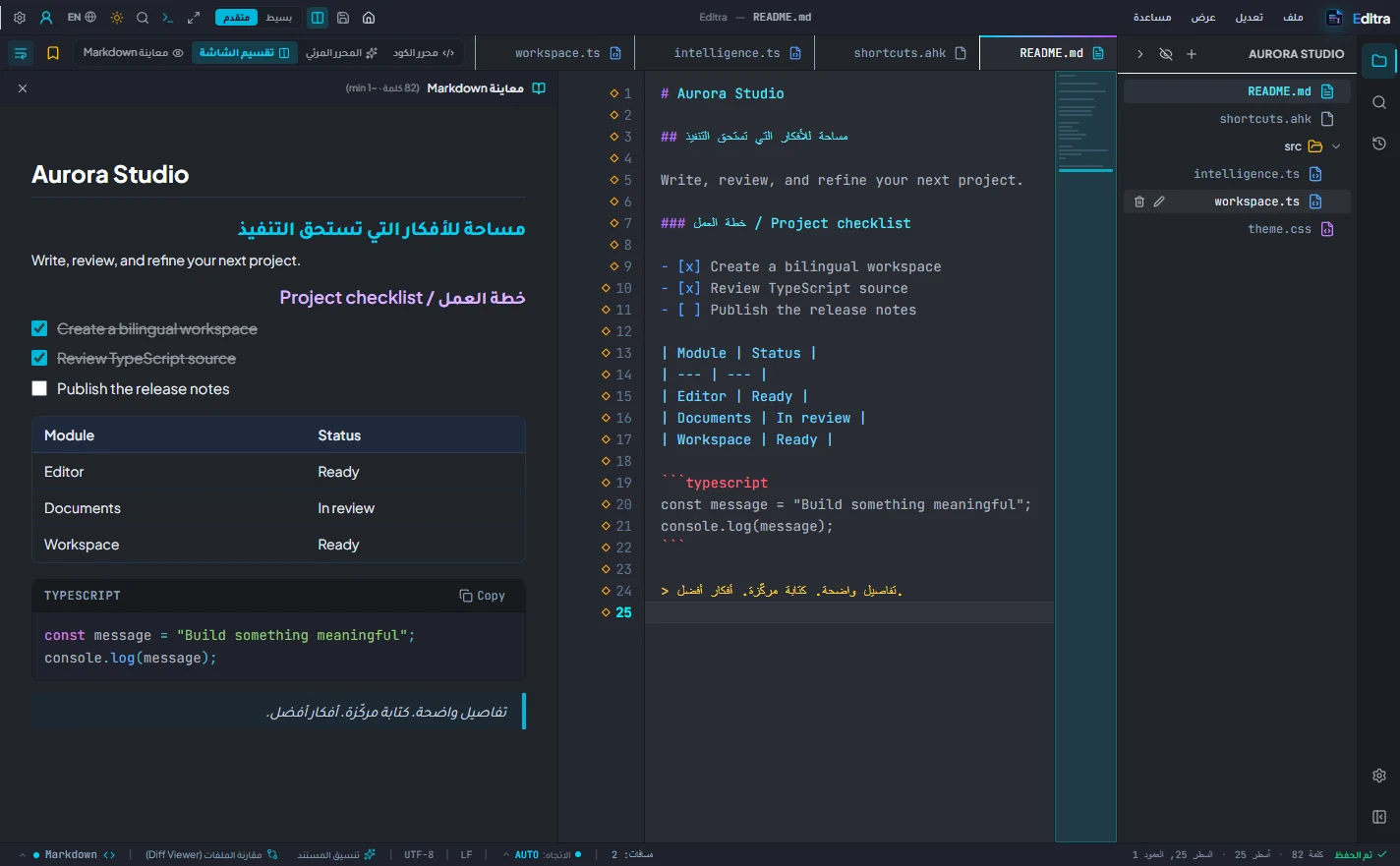The width and height of the screenshot is (1400, 866).
Task: Switch to متقدم (advanced) mode
Action: coord(236,18)
